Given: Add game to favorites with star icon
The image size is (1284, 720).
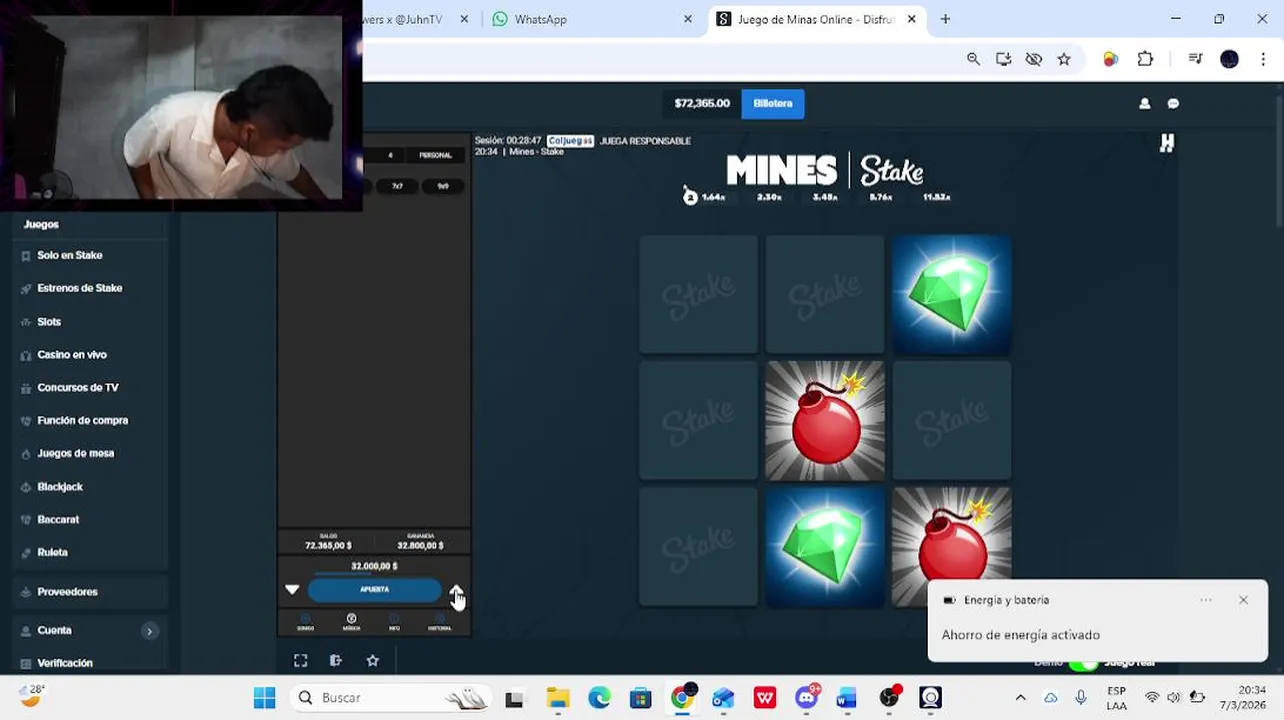Looking at the screenshot, I should [x=372, y=661].
